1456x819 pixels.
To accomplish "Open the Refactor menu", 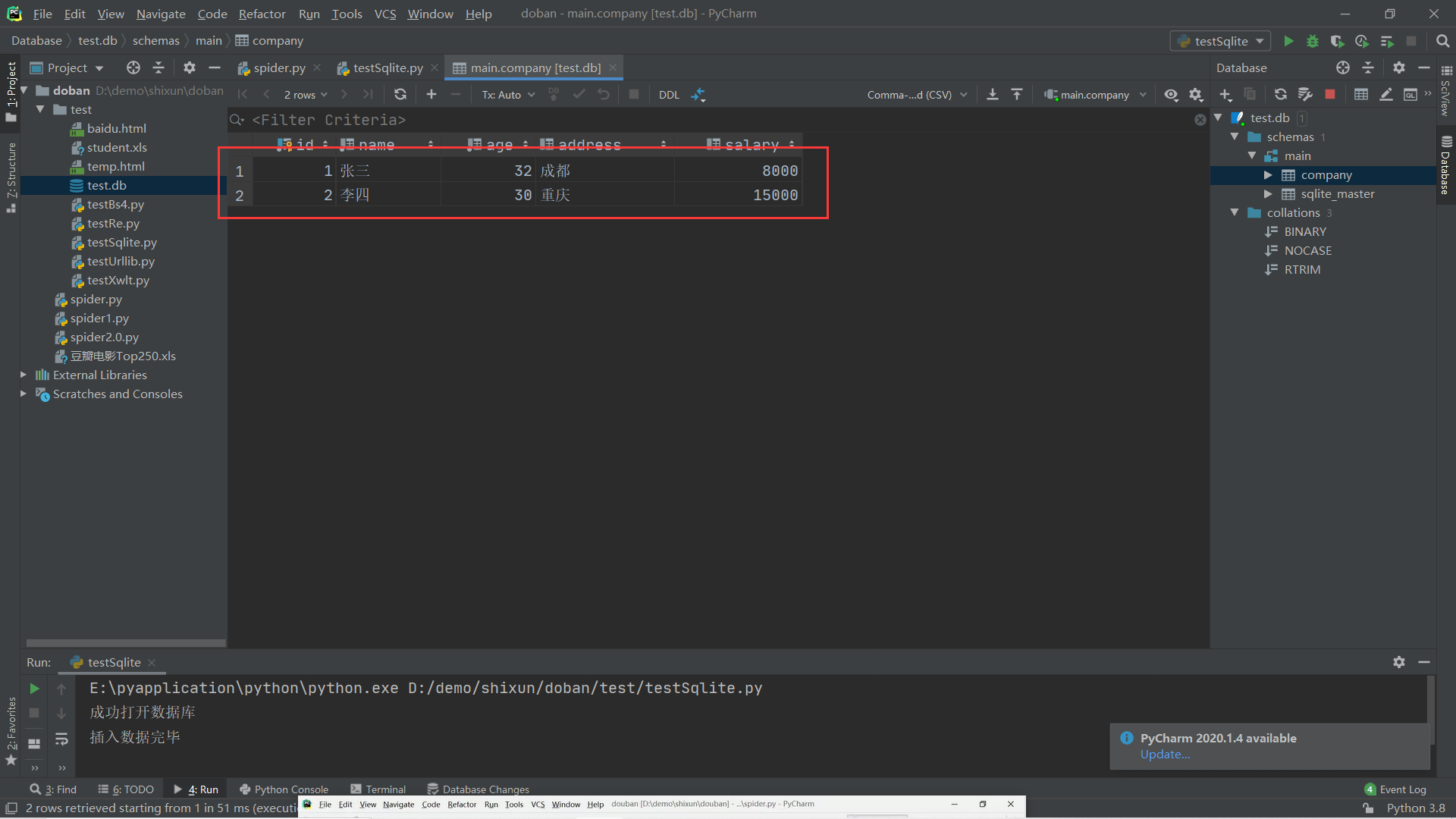I will (262, 14).
